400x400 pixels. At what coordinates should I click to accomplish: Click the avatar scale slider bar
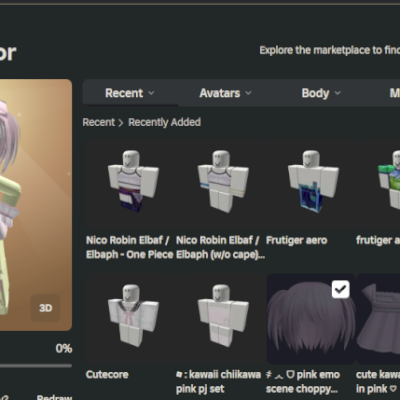(36, 366)
